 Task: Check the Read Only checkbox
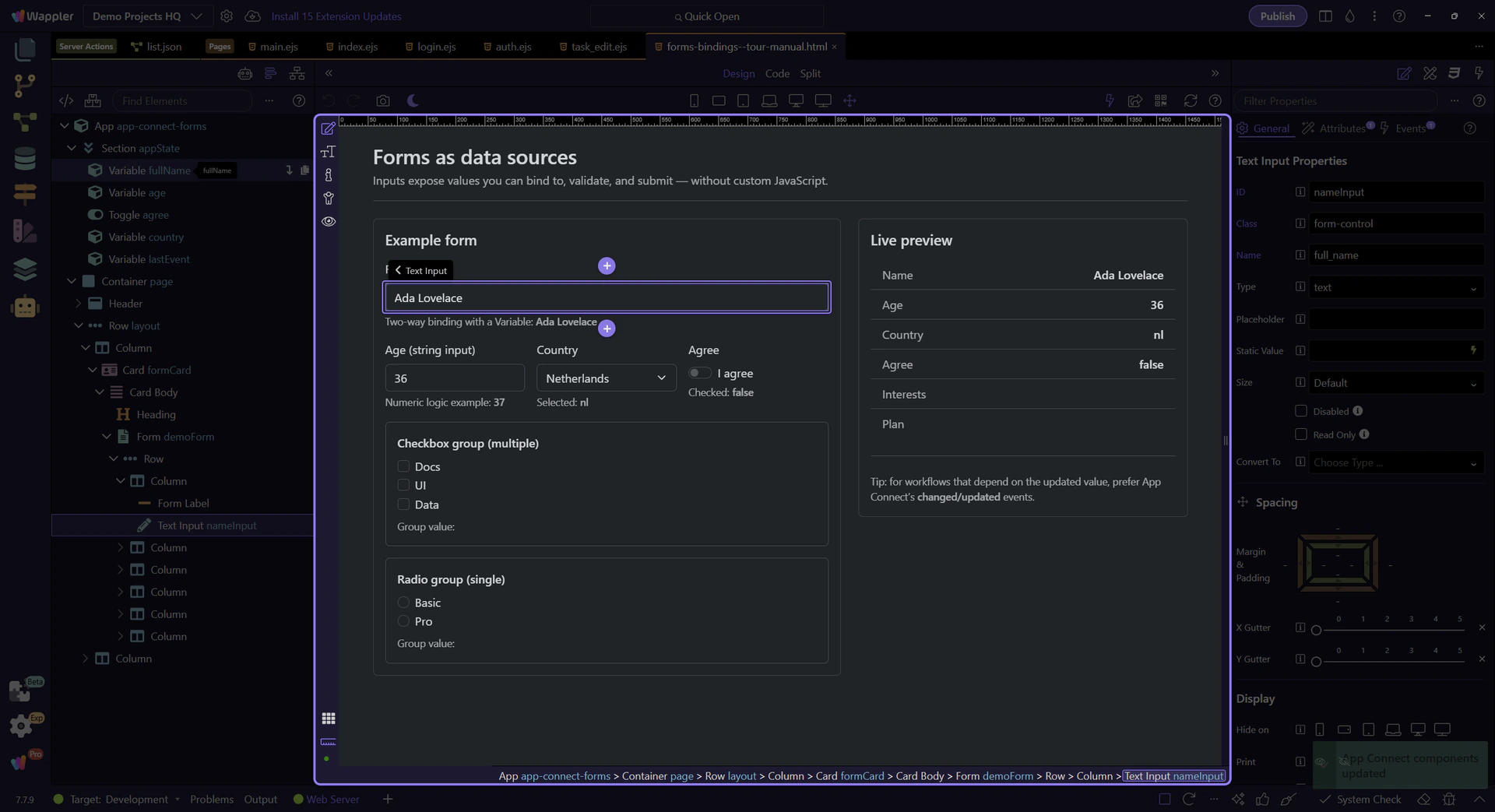[x=1300, y=434]
